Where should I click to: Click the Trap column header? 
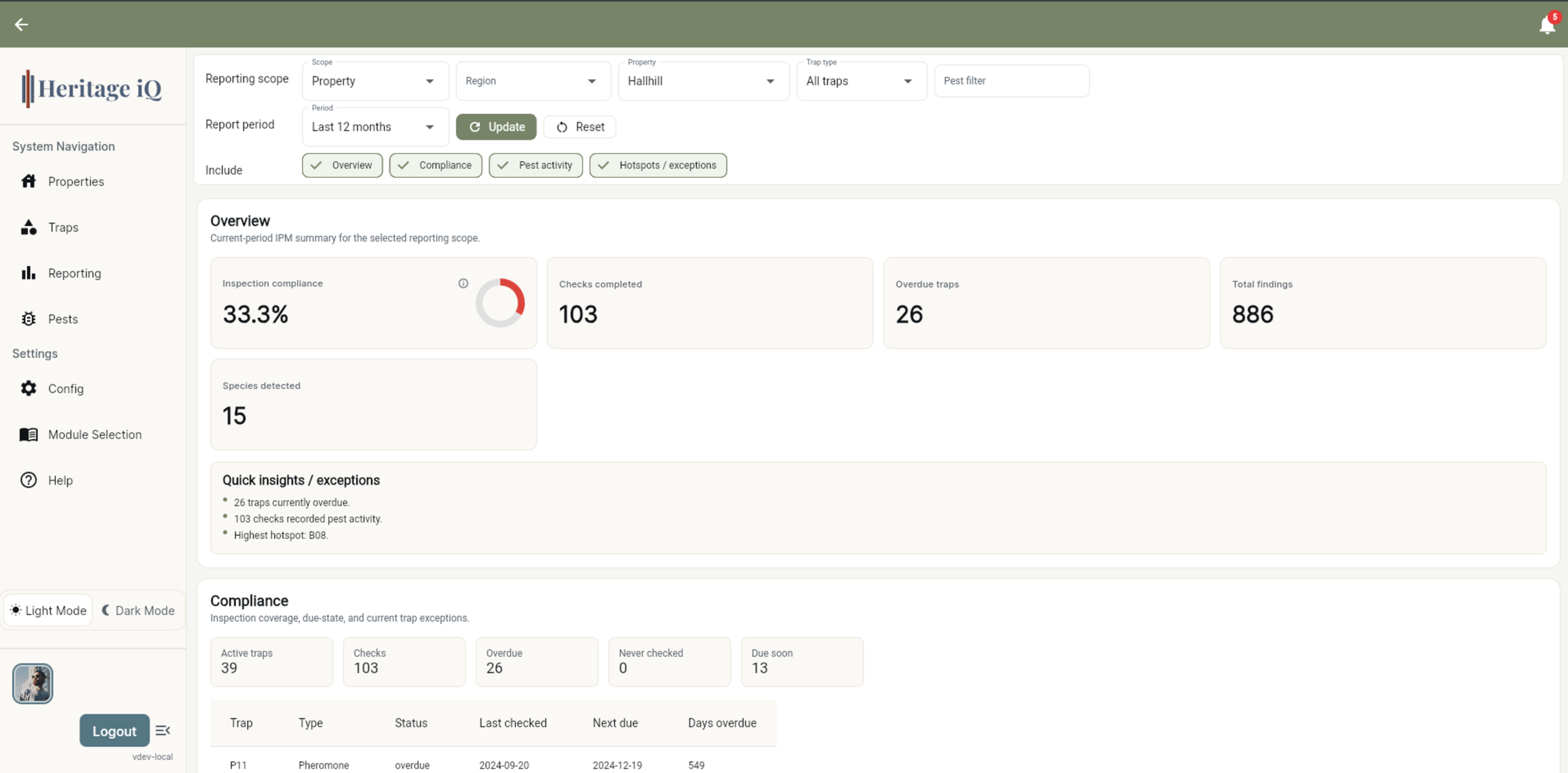pos(241,723)
